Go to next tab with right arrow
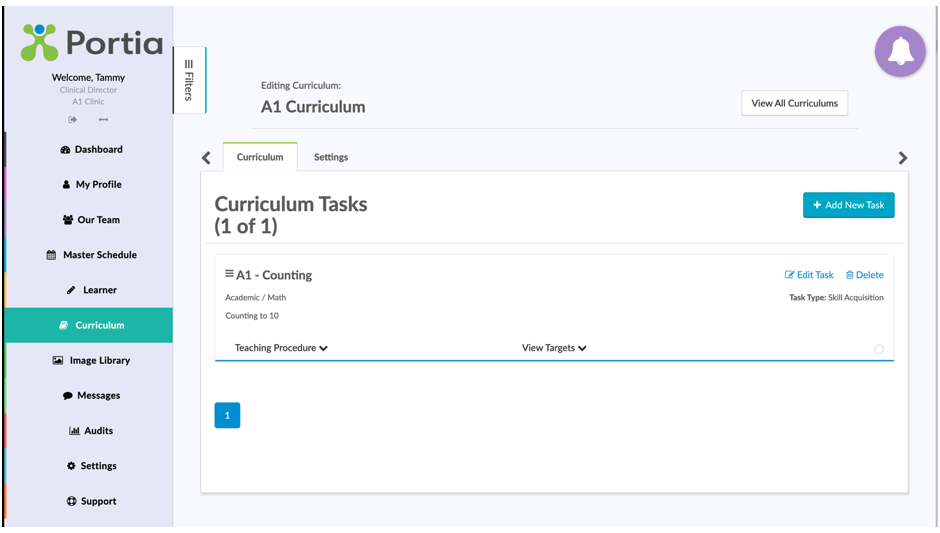The image size is (940, 533). point(903,158)
